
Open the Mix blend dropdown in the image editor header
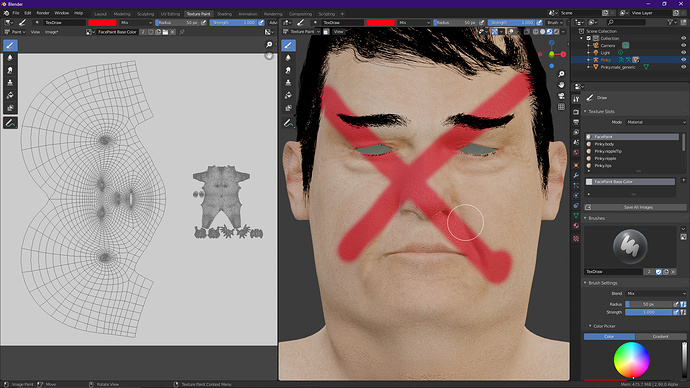136,22
